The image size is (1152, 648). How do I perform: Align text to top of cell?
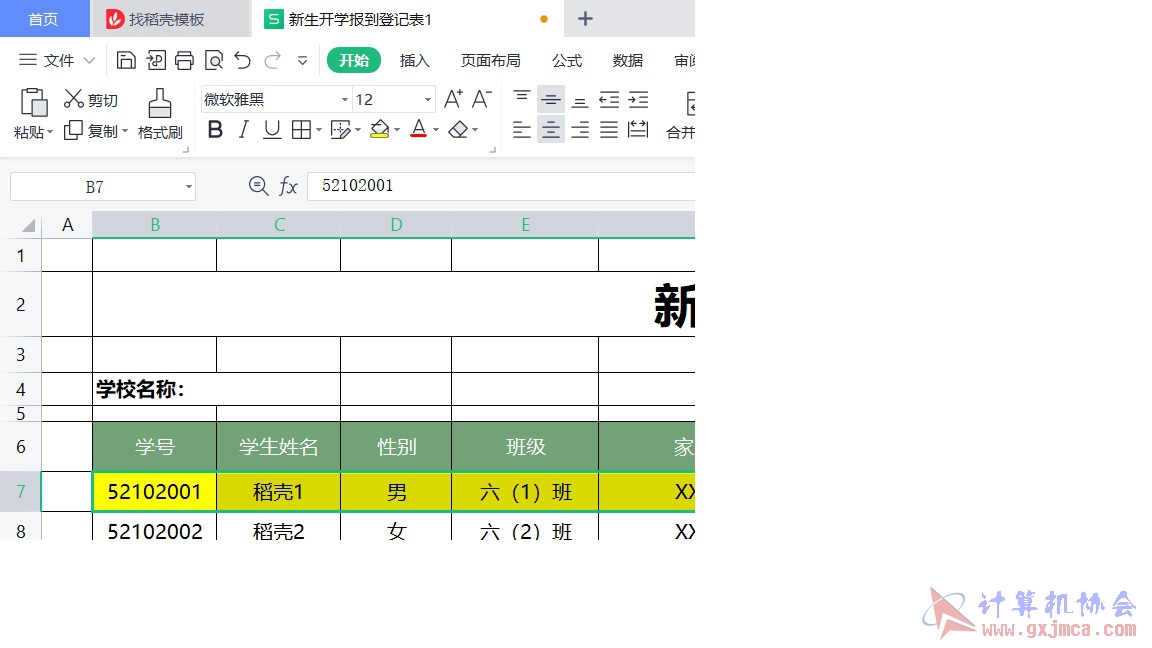click(x=522, y=98)
